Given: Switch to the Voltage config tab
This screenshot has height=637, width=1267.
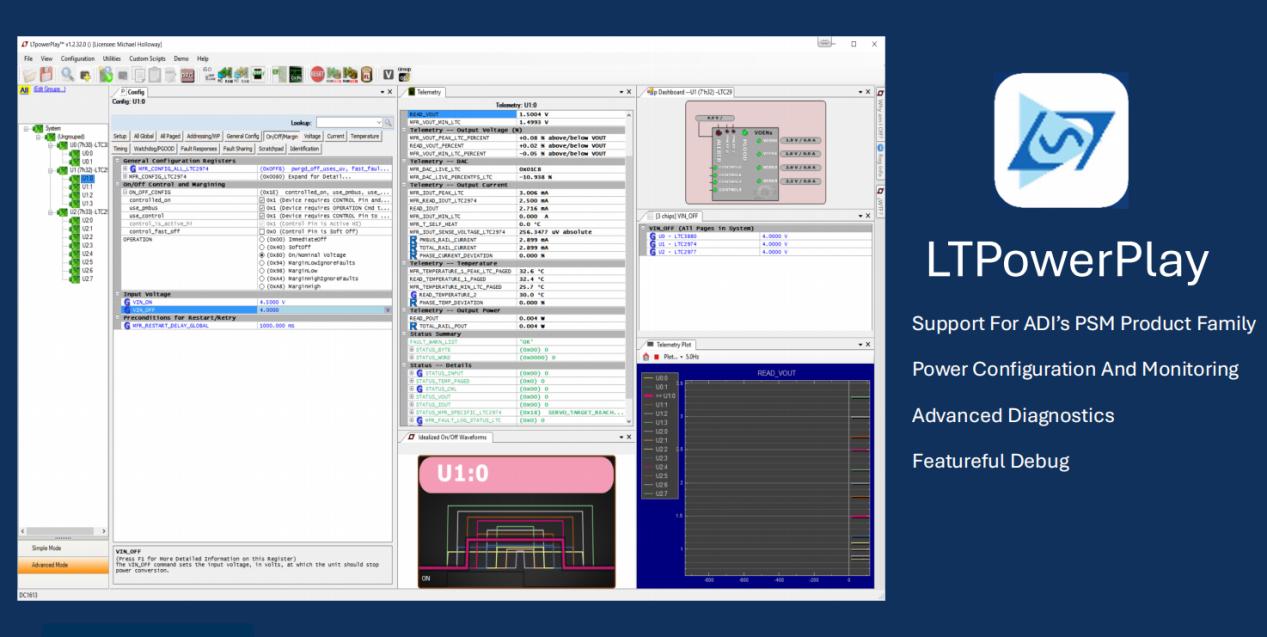Looking at the screenshot, I should tap(312, 136).
